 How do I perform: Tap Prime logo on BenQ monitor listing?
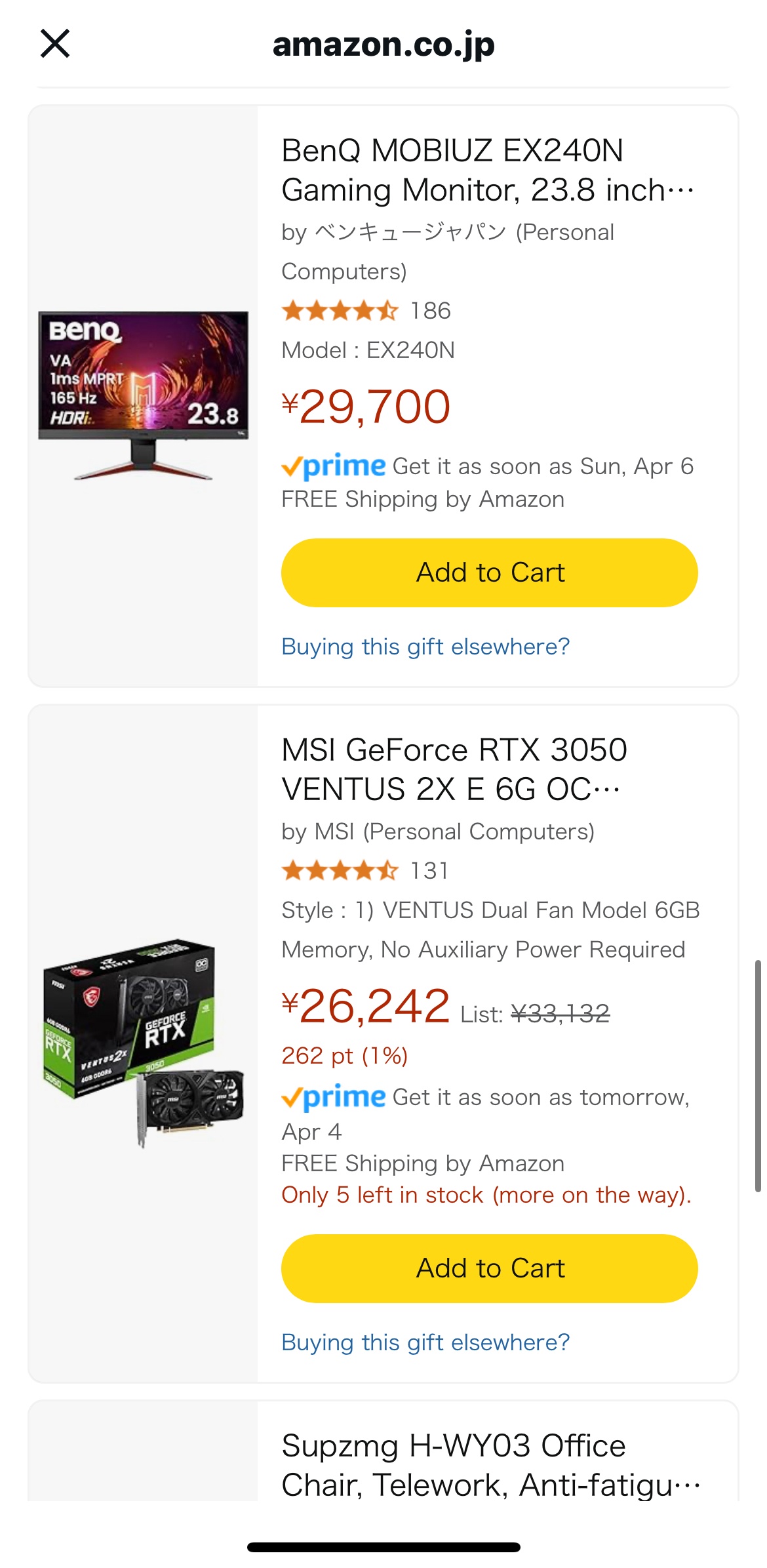(334, 466)
